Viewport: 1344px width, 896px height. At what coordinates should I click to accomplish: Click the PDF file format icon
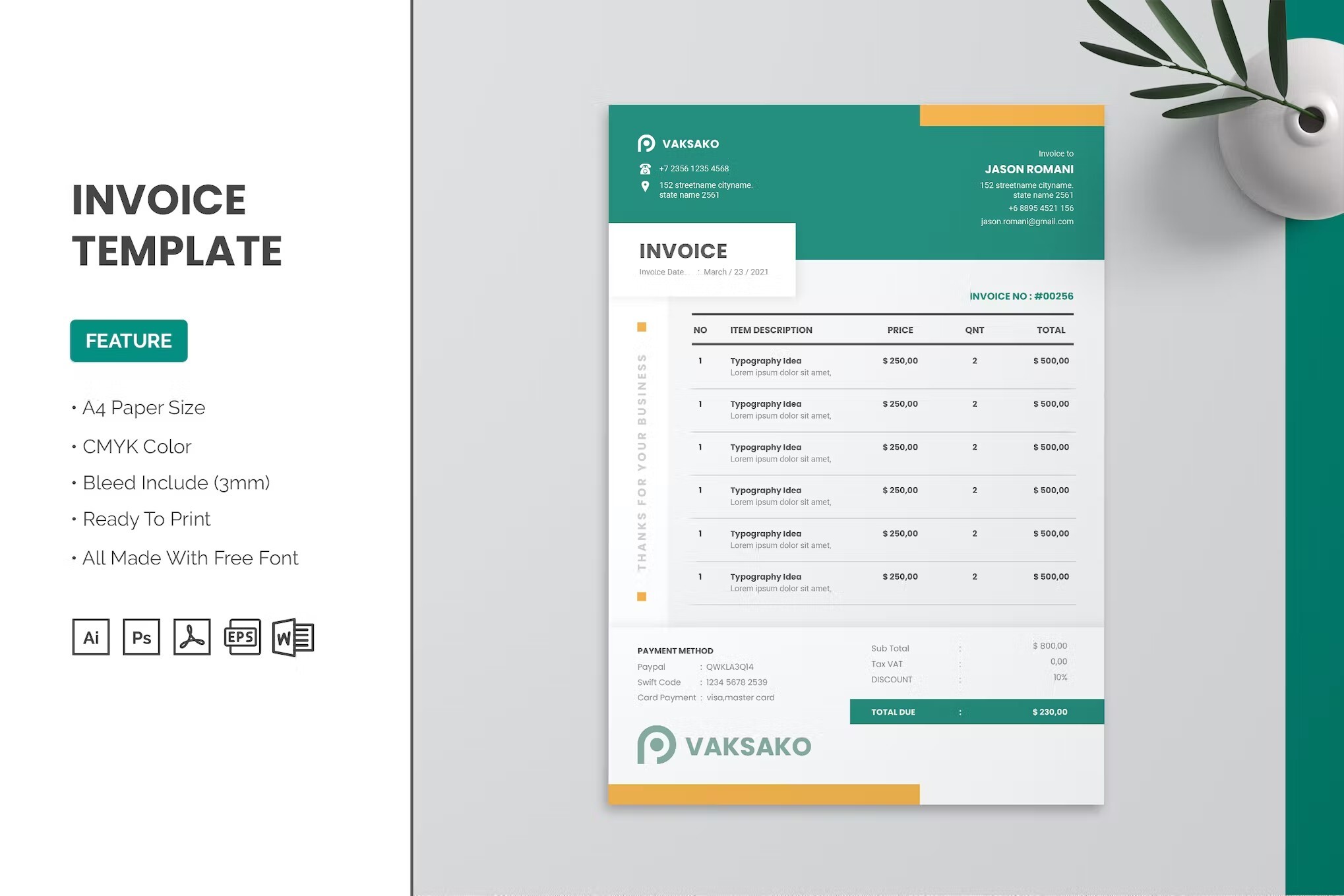192,637
